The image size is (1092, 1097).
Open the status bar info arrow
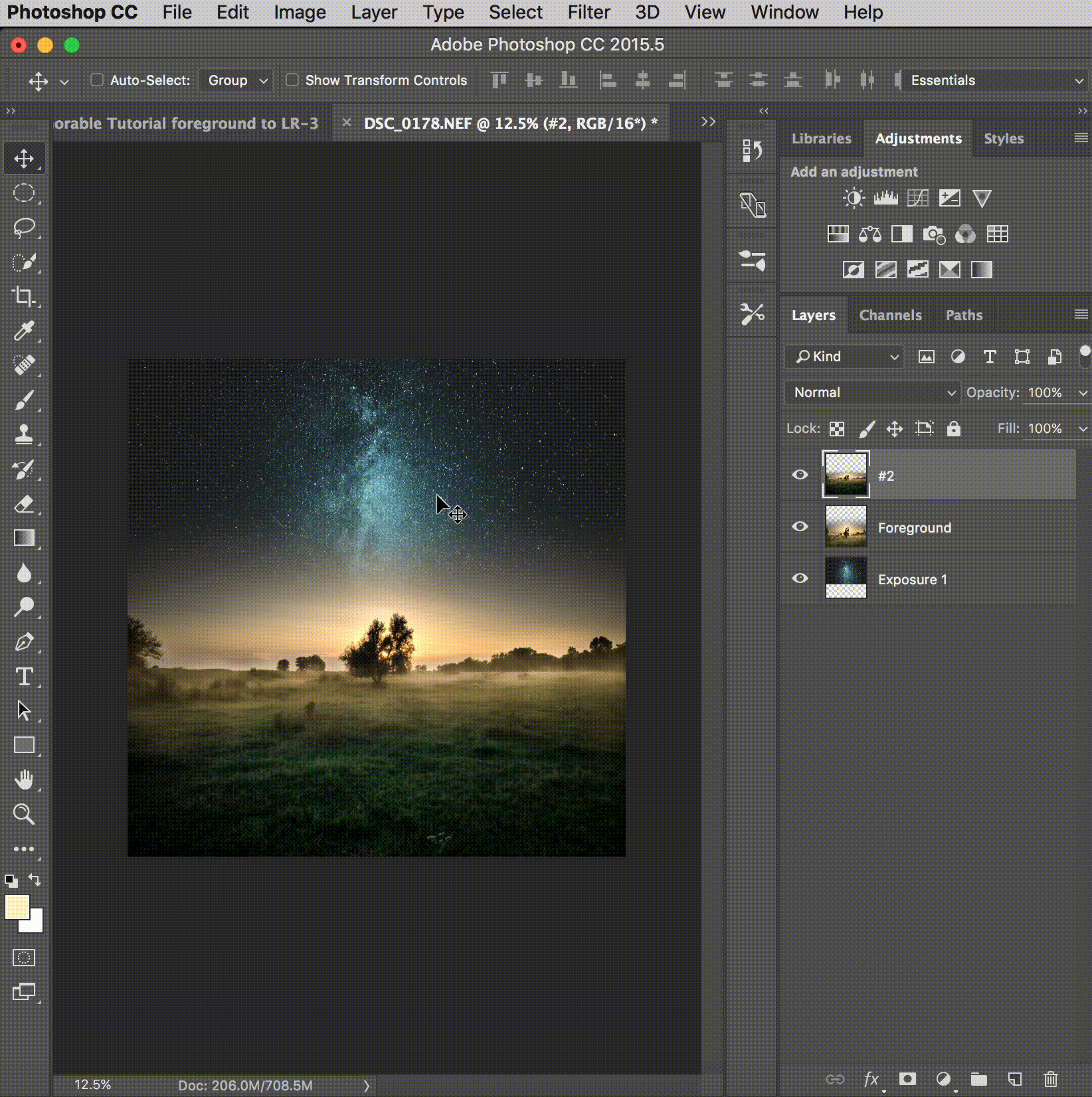click(x=367, y=1086)
